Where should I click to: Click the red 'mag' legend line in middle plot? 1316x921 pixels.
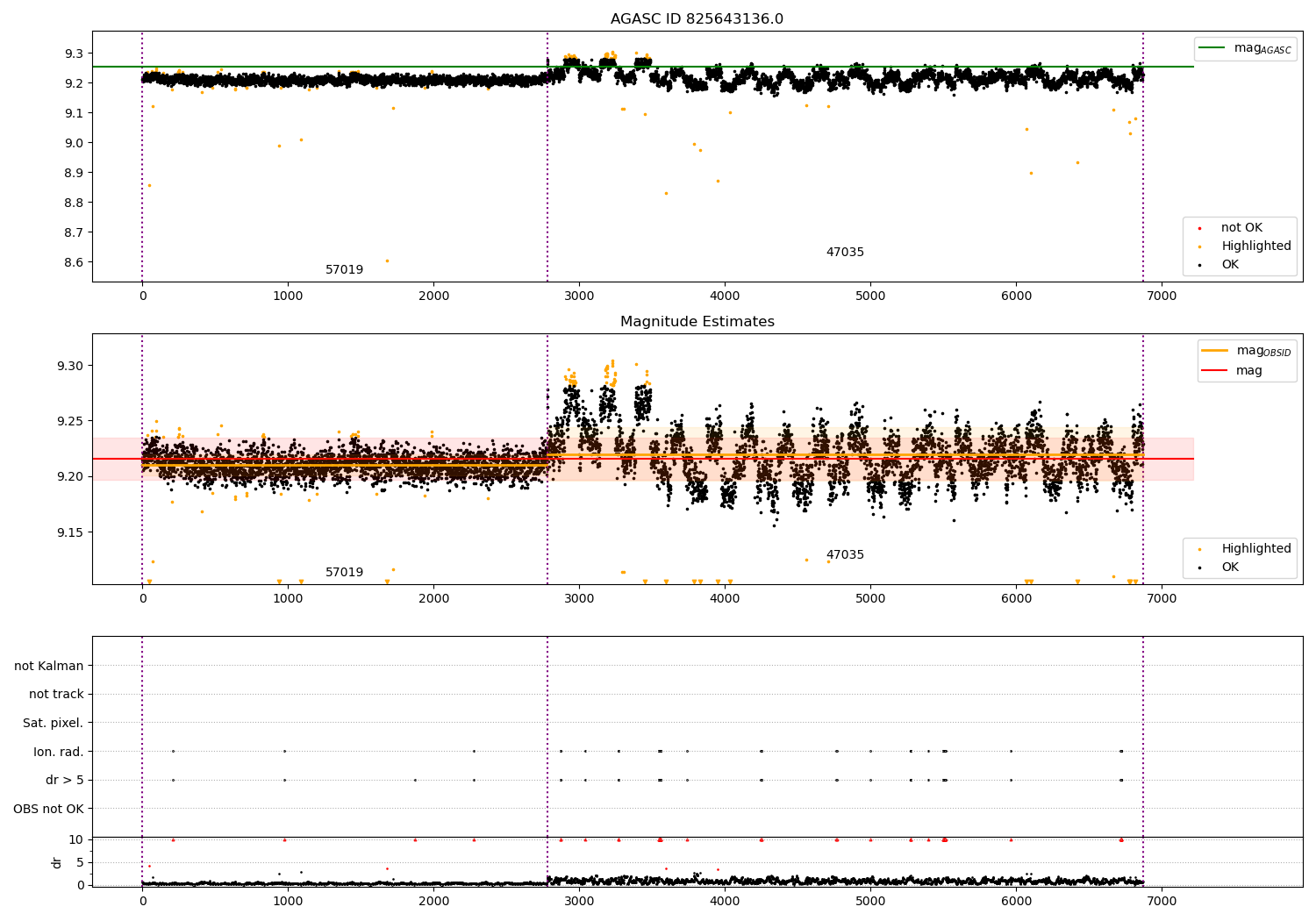[1215, 370]
